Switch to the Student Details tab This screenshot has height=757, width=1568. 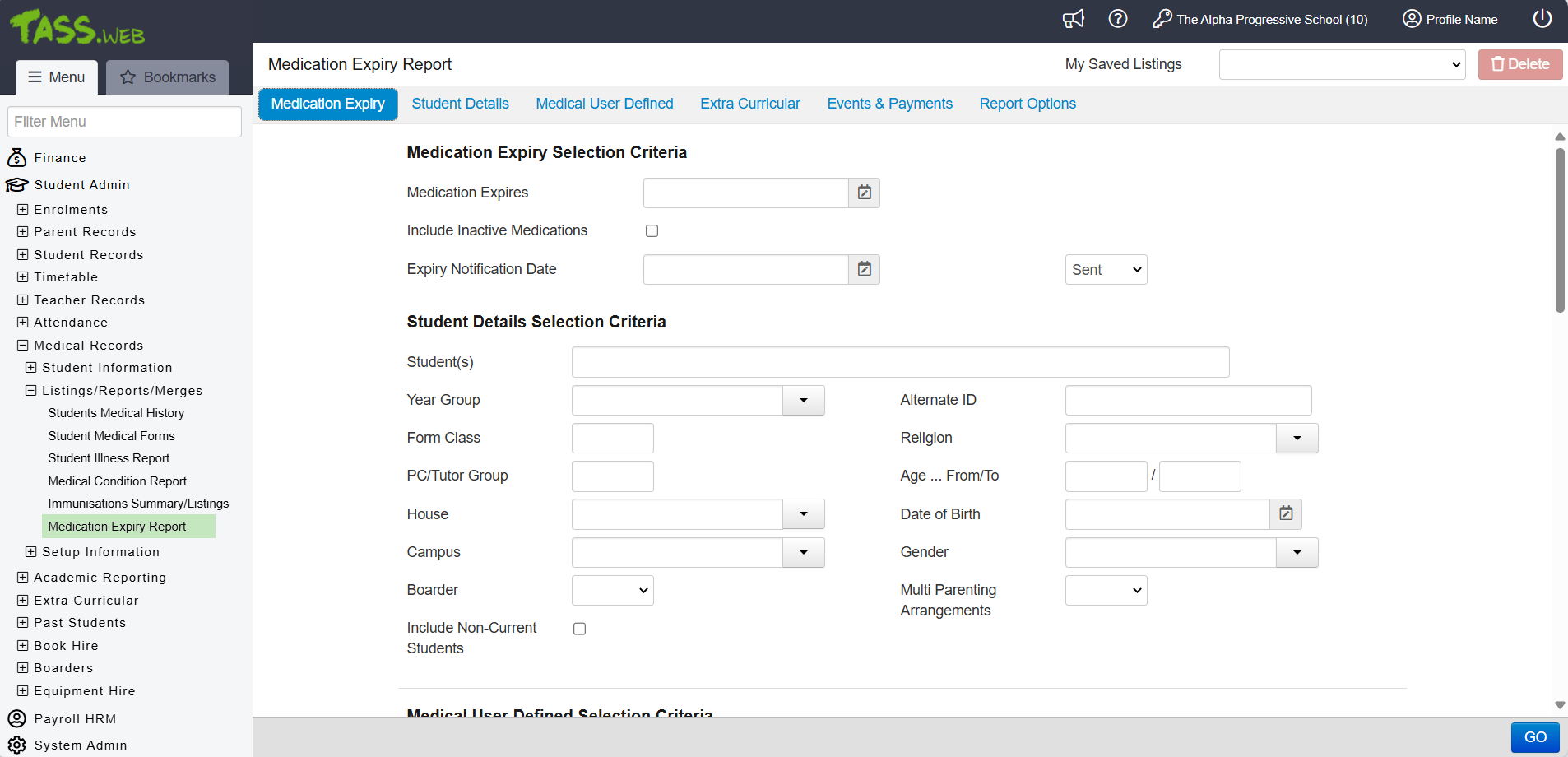click(460, 104)
